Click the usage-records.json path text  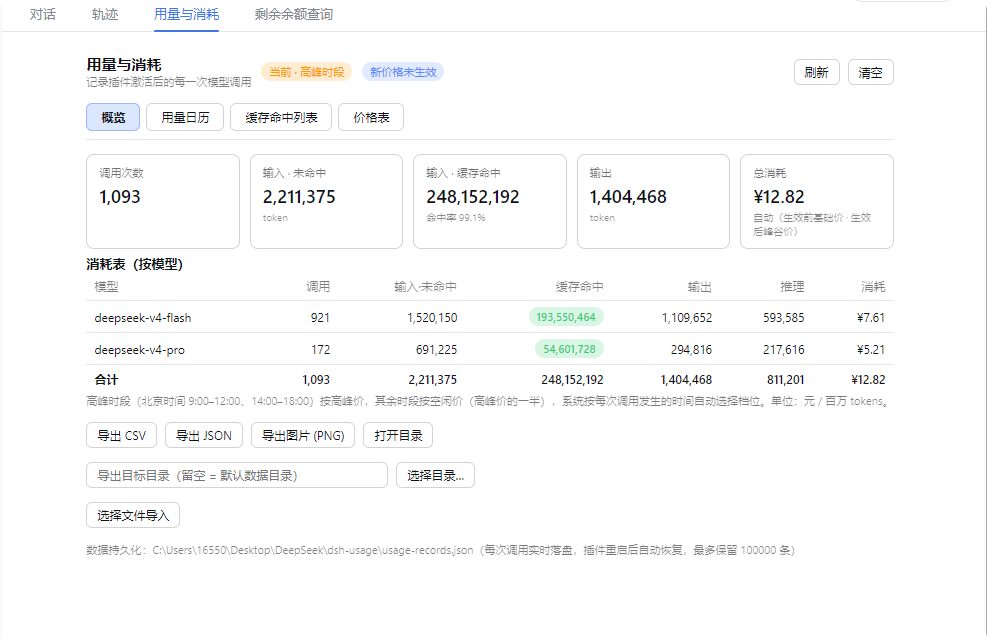click(313, 550)
